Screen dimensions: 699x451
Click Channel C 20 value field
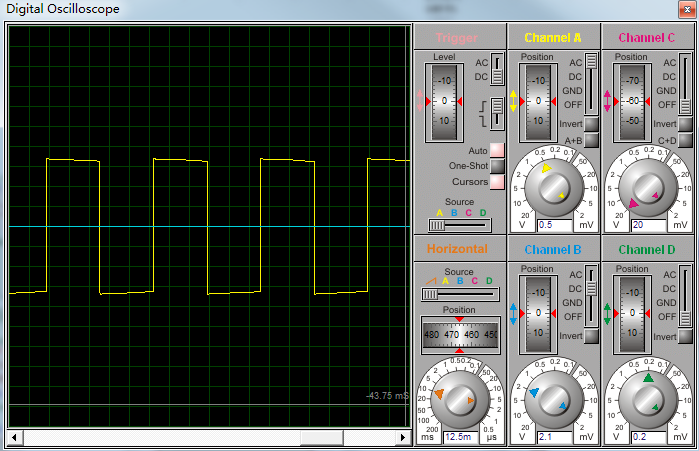649,225
